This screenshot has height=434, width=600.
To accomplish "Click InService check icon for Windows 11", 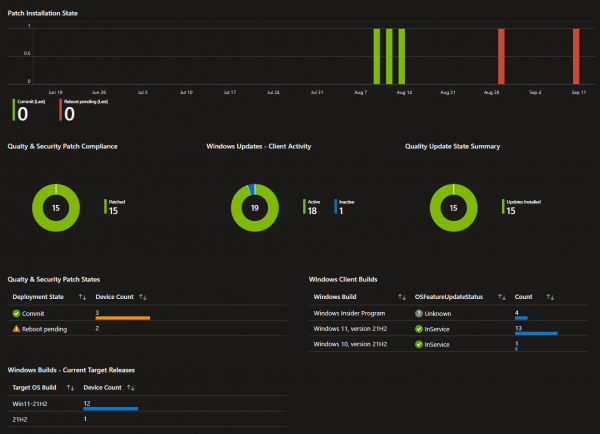I will tap(419, 329).
